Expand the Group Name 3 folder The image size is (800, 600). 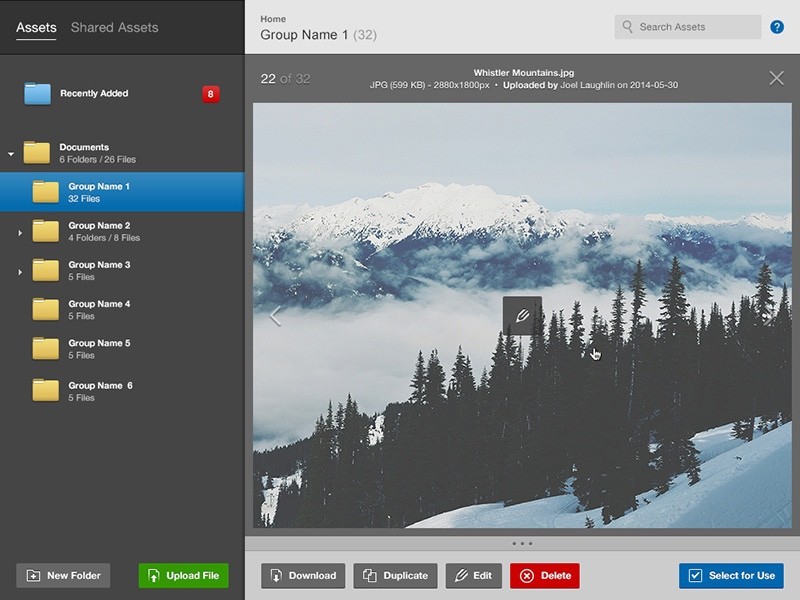[22, 270]
